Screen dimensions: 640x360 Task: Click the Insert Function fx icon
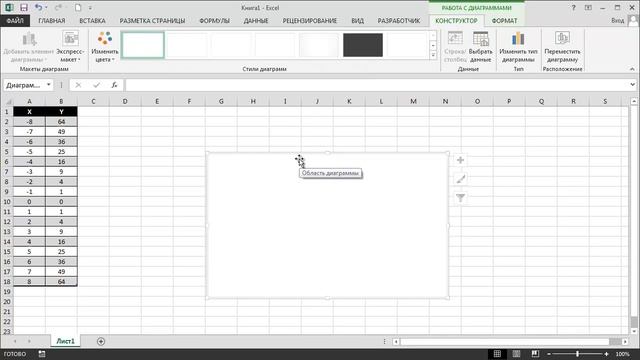tap(115, 85)
